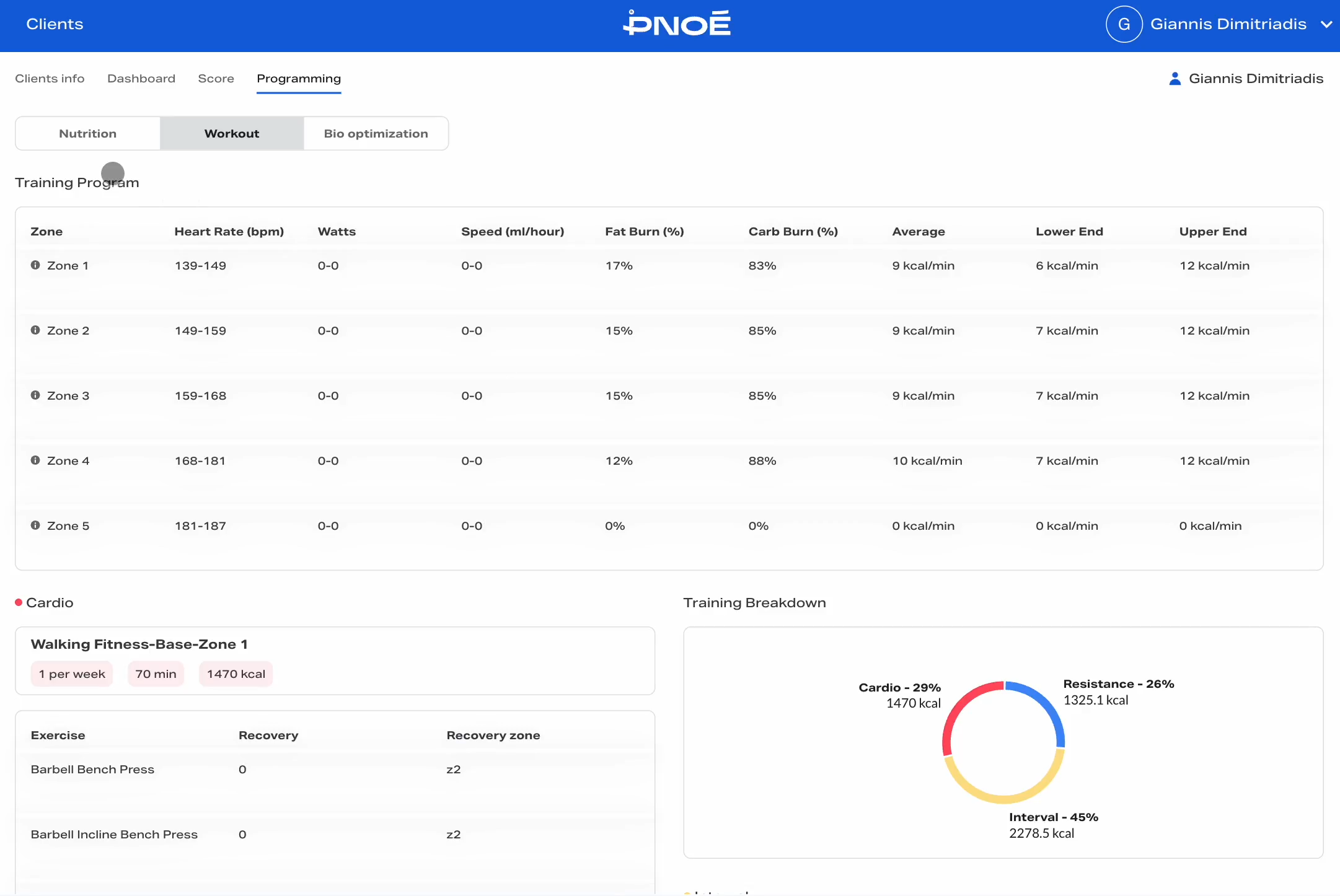
Task: Expand the user account dropdown chevron
Action: [x=1326, y=25]
